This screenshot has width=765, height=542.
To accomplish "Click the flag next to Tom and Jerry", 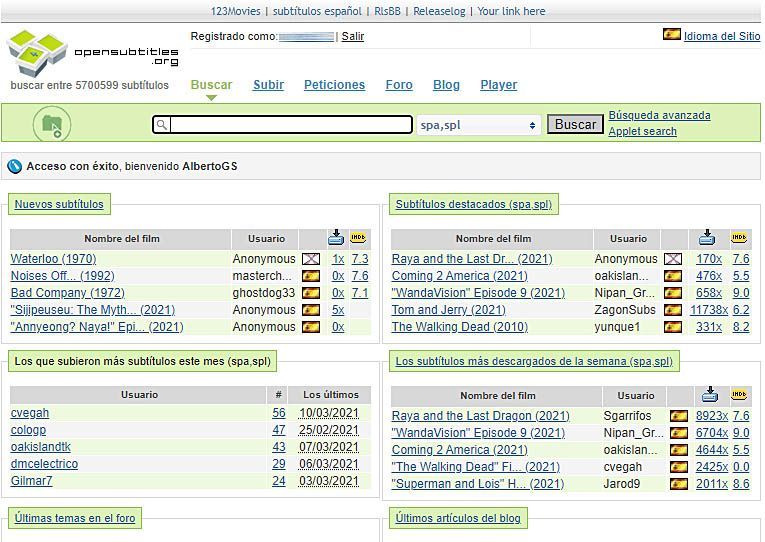I will point(673,310).
